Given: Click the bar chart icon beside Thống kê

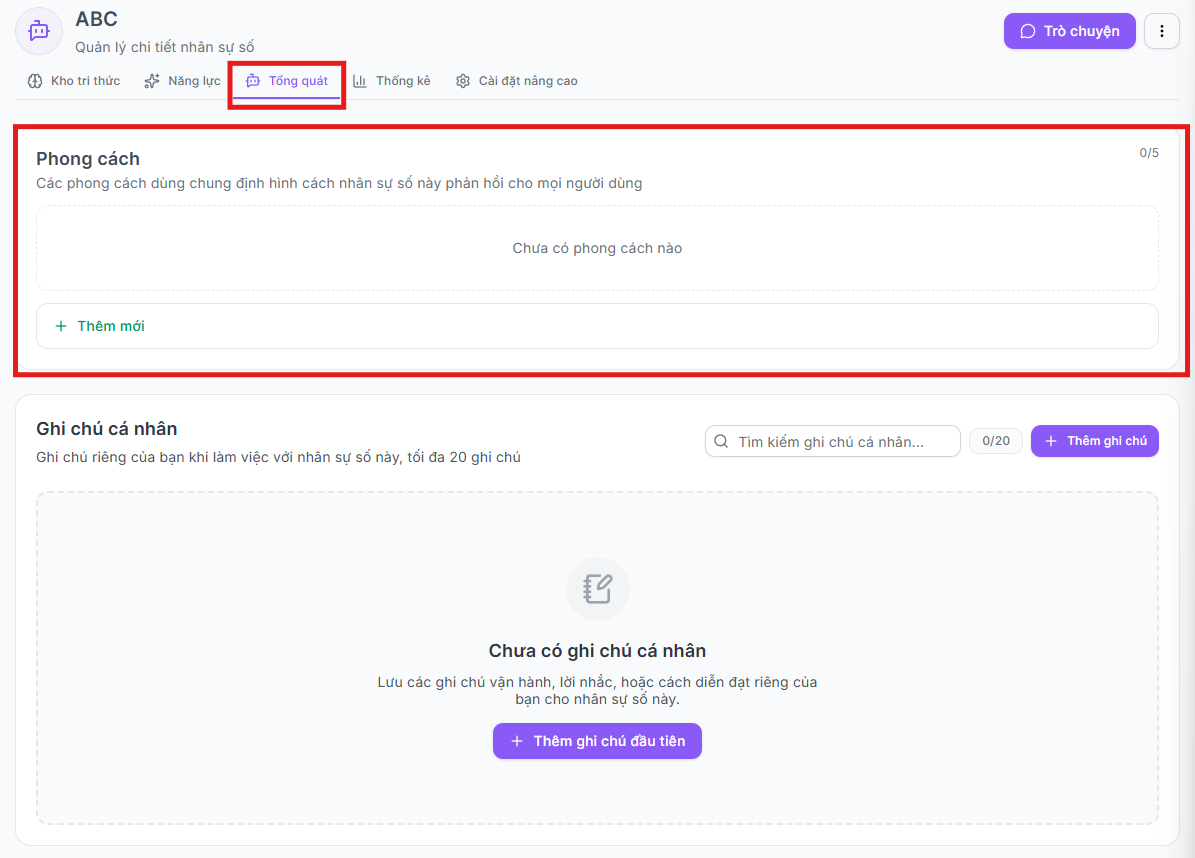Looking at the screenshot, I should (360, 81).
